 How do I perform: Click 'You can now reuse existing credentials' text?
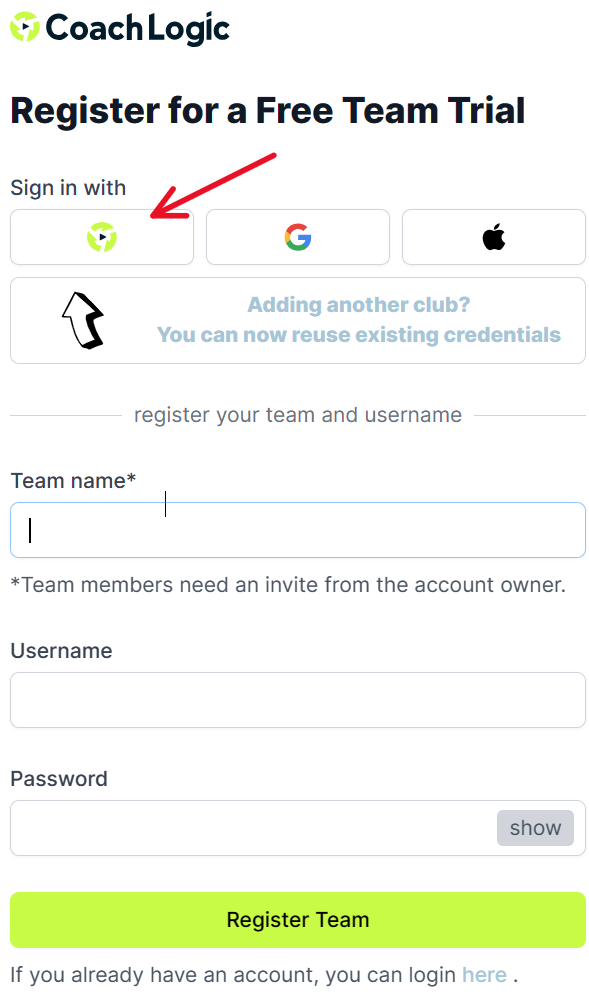tap(359, 335)
